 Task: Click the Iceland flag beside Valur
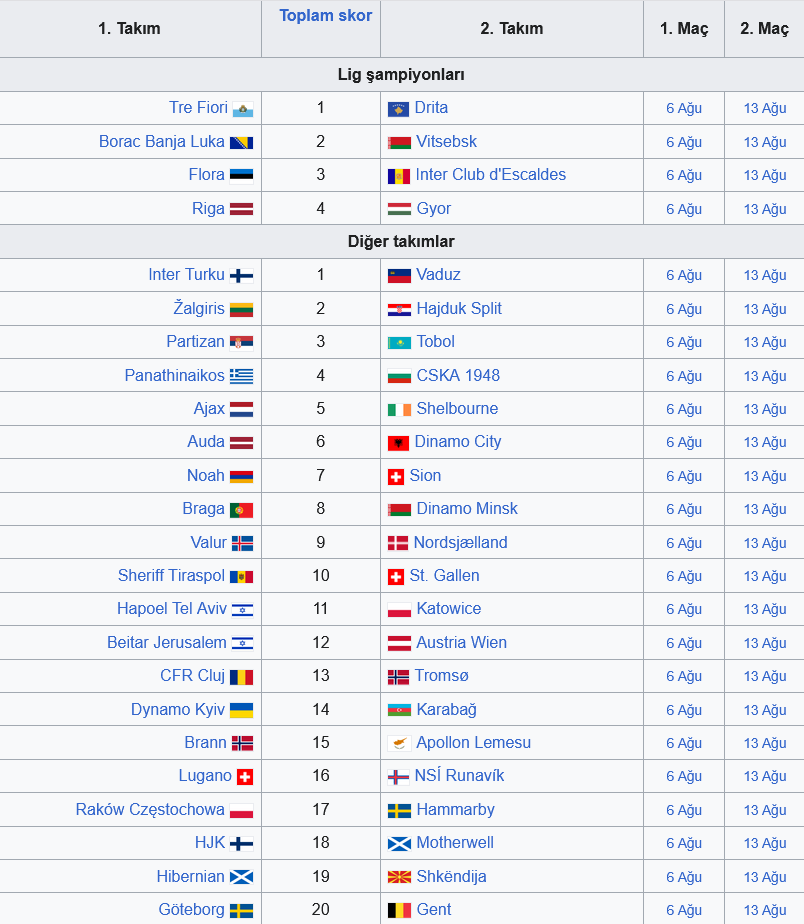[243, 543]
